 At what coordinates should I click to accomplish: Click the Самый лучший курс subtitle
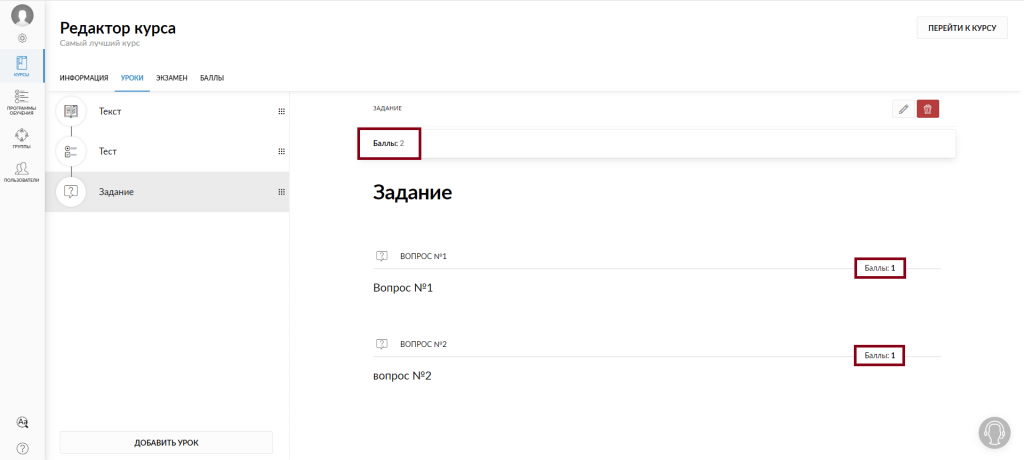(100, 44)
